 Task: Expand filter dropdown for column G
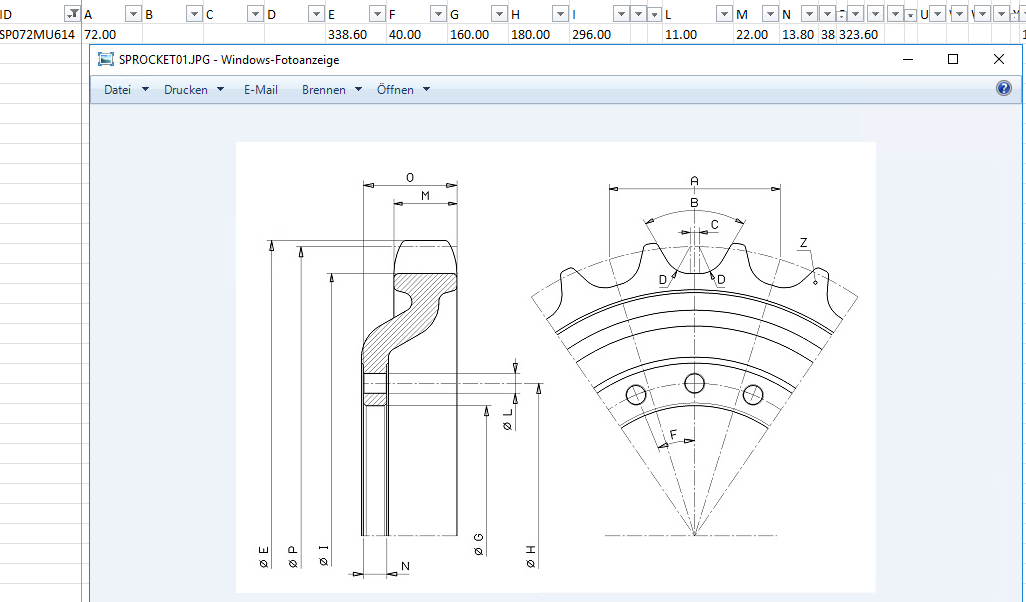498,14
